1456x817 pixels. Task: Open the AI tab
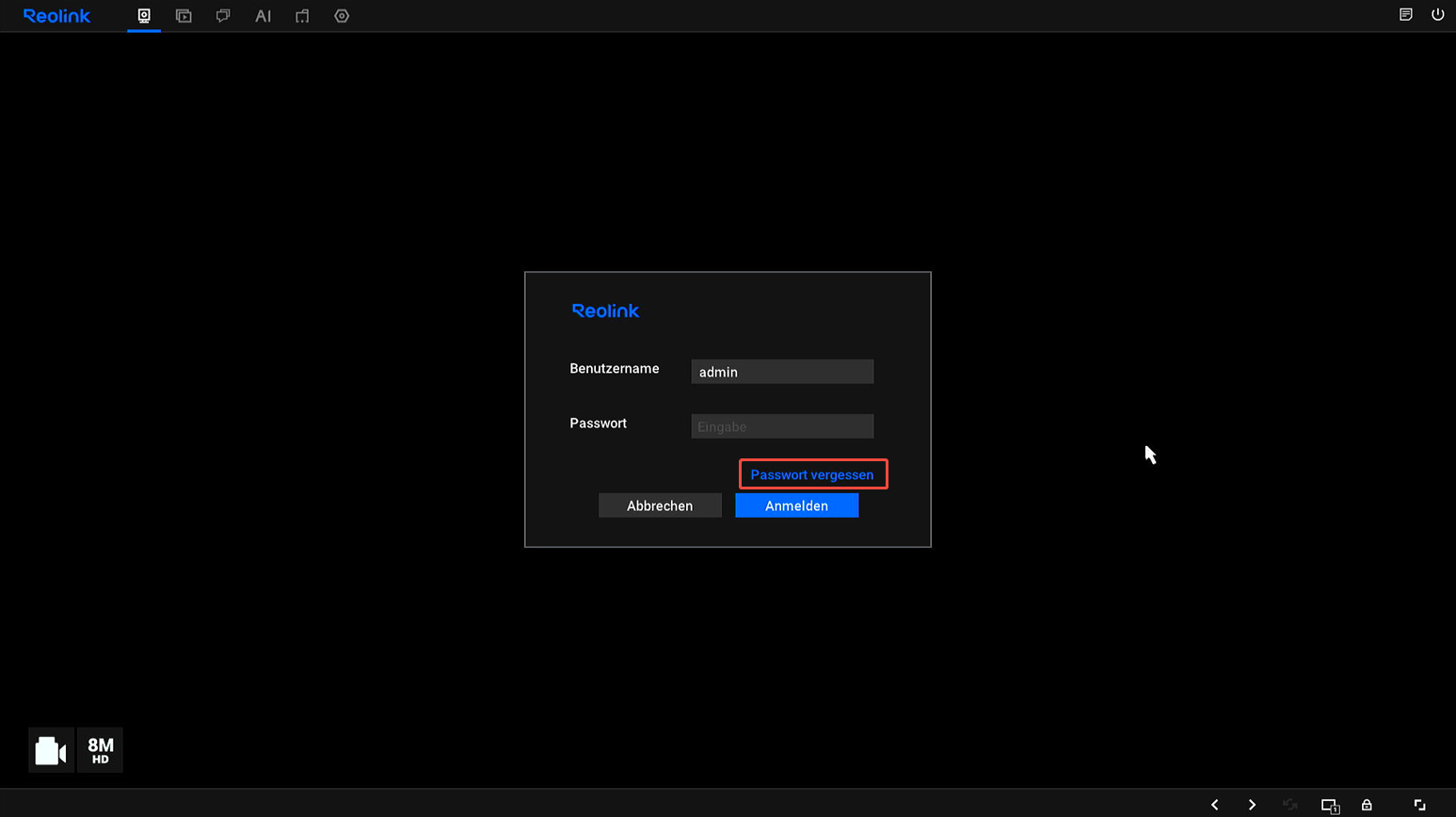(264, 16)
